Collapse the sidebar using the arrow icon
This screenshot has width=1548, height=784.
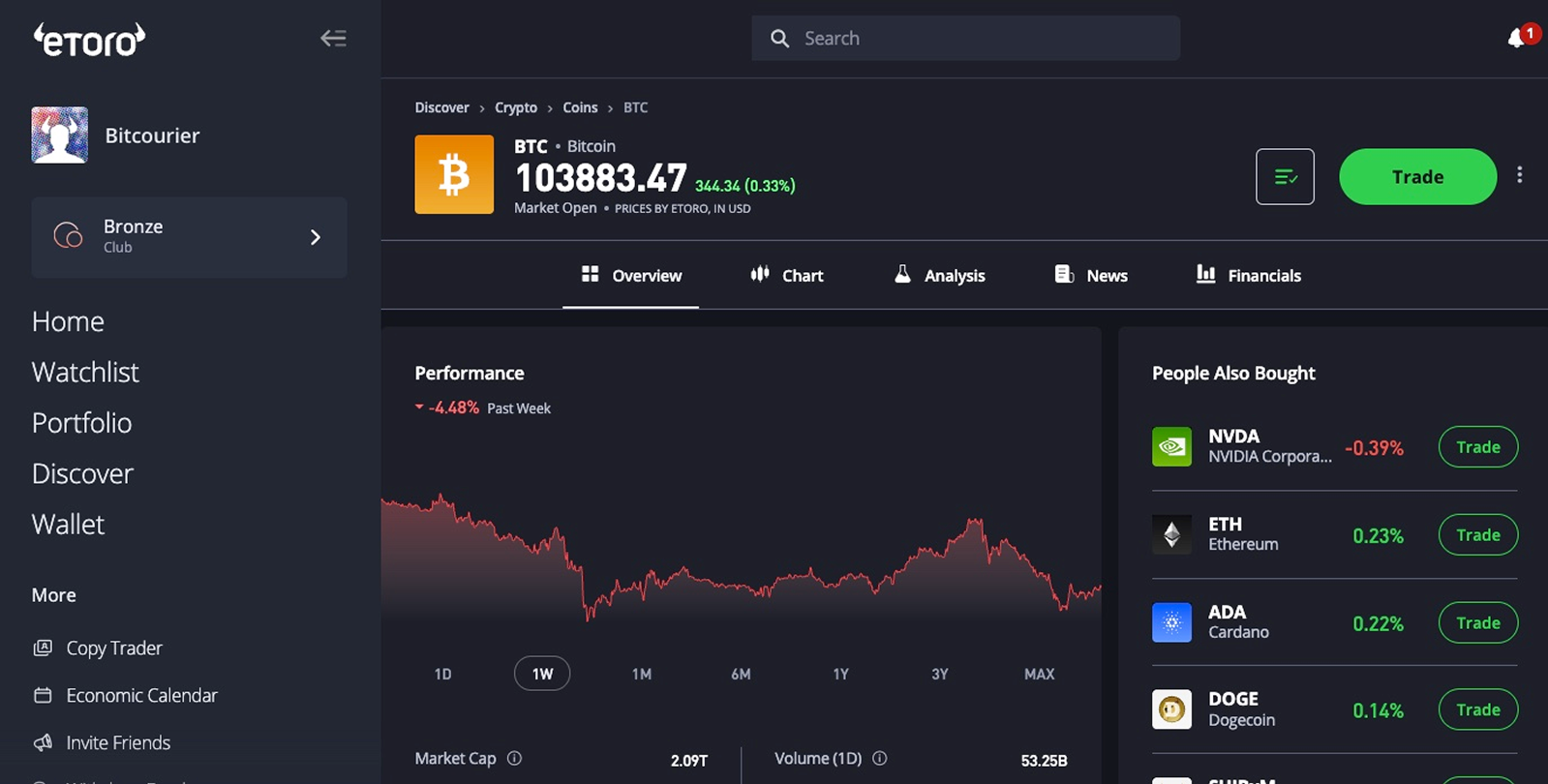pyautogui.click(x=333, y=39)
